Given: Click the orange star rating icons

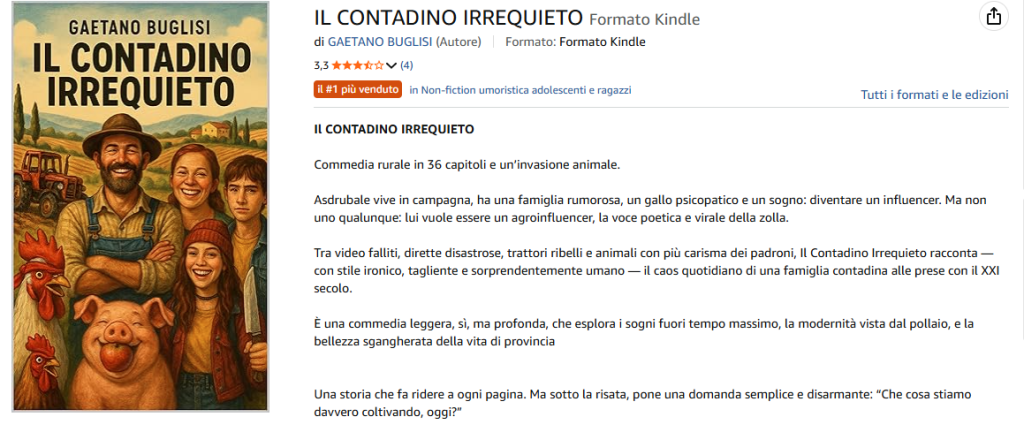Looking at the screenshot, I should [x=358, y=65].
